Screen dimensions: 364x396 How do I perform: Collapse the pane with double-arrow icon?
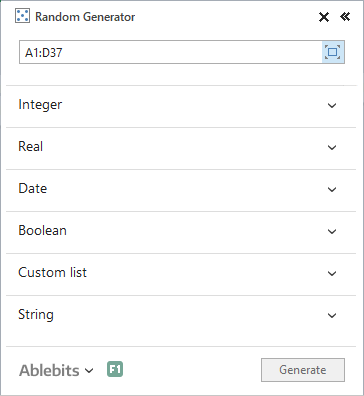pyautogui.click(x=345, y=16)
